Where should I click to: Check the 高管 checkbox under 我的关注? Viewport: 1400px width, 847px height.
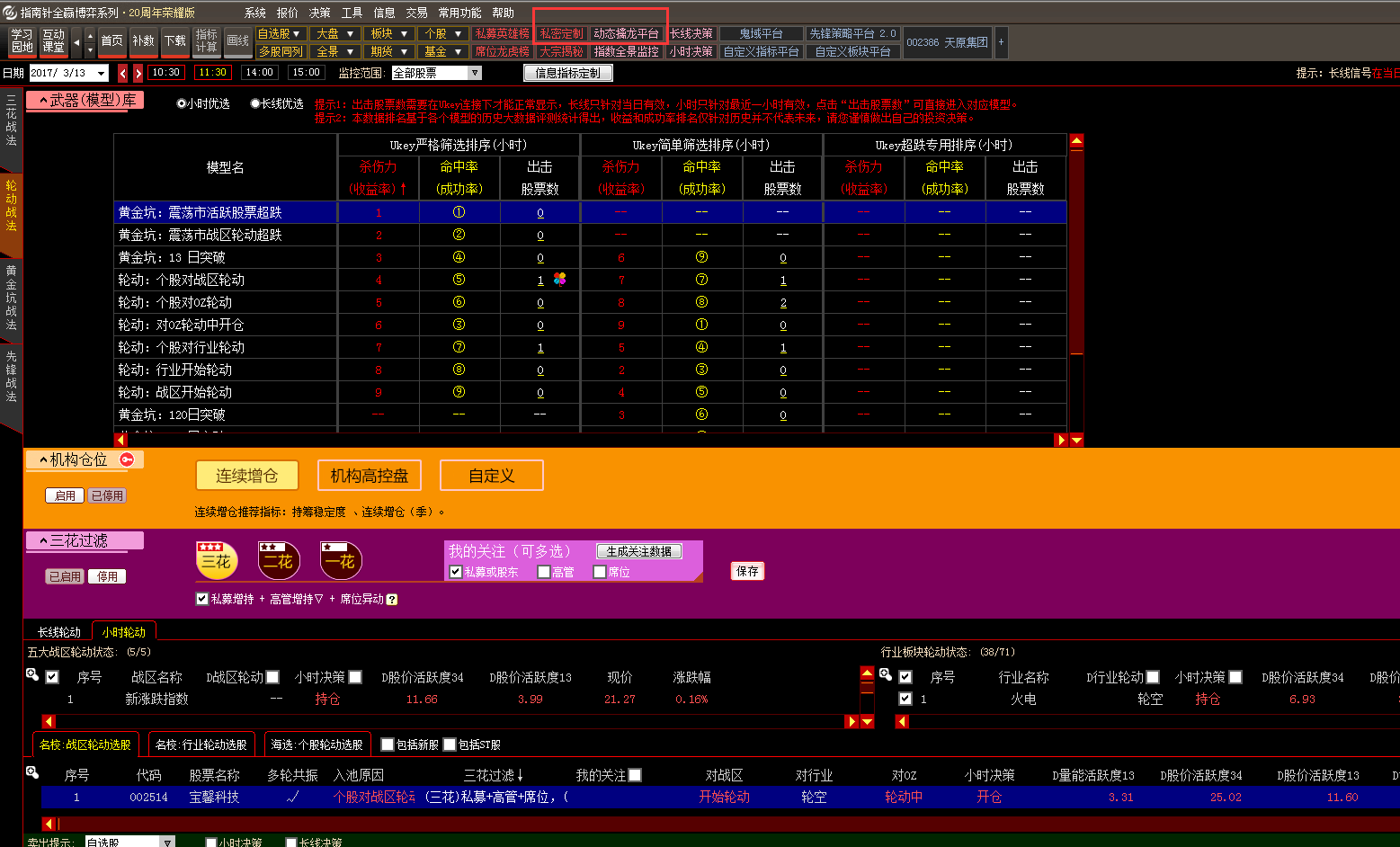click(544, 572)
